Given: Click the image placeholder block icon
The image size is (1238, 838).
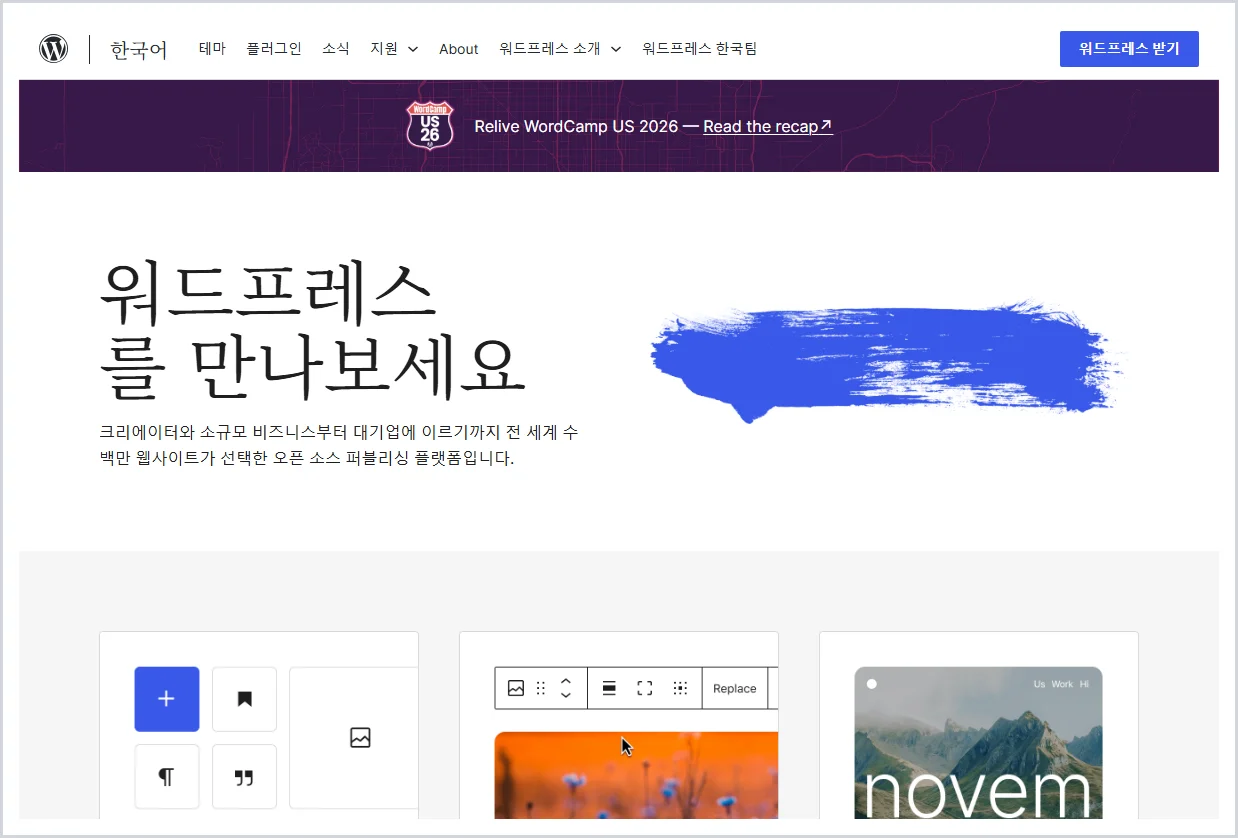Looking at the screenshot, I should tap(360, 738).
